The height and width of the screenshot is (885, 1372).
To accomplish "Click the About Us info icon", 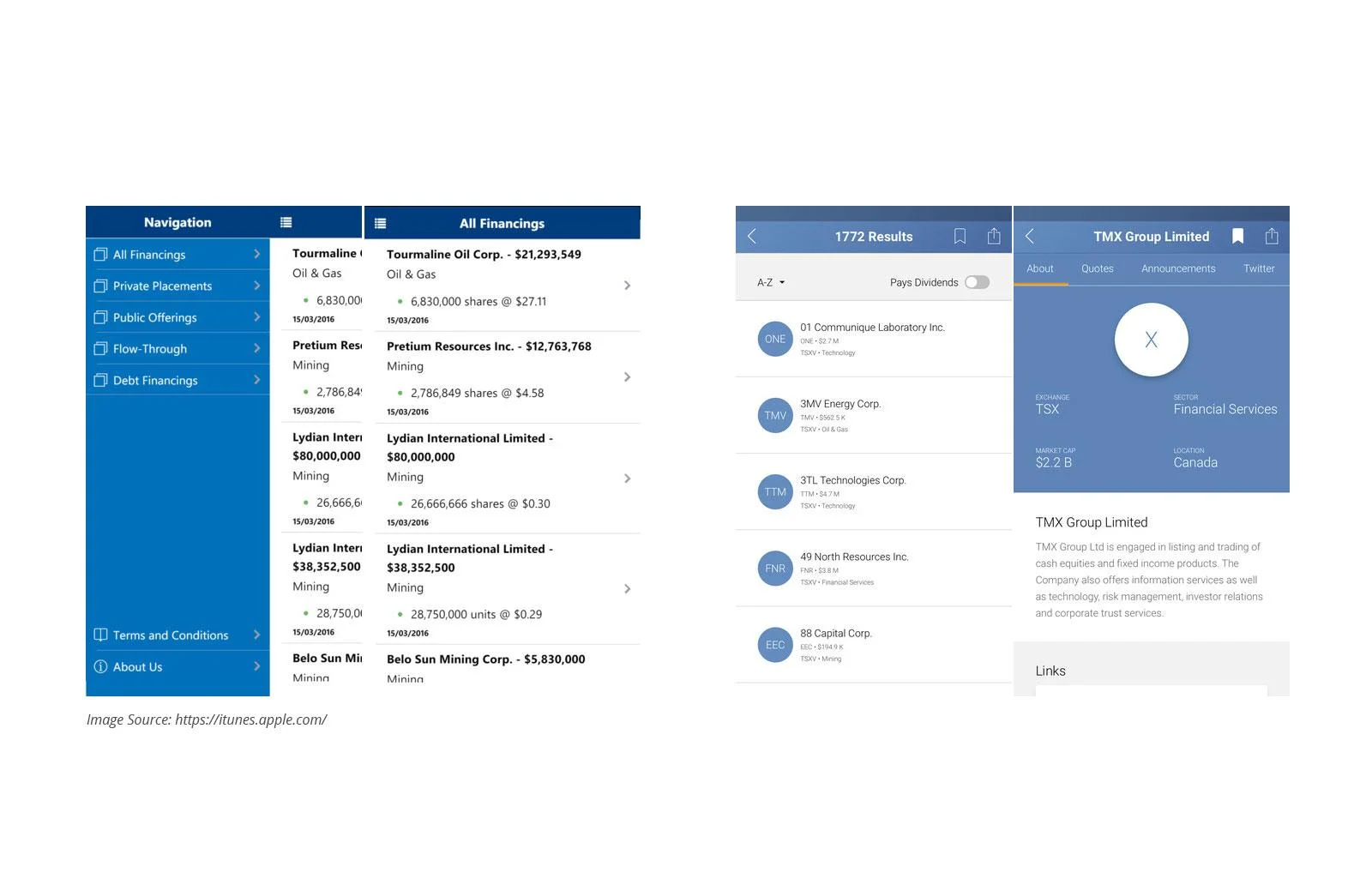I will (100, 666).
